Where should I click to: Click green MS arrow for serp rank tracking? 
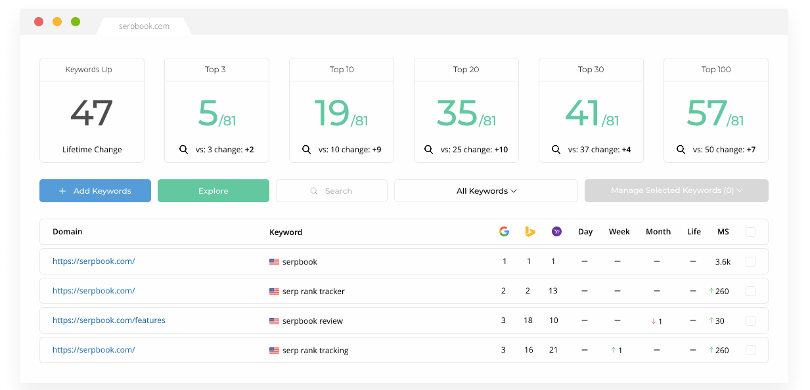pos(711,350)
